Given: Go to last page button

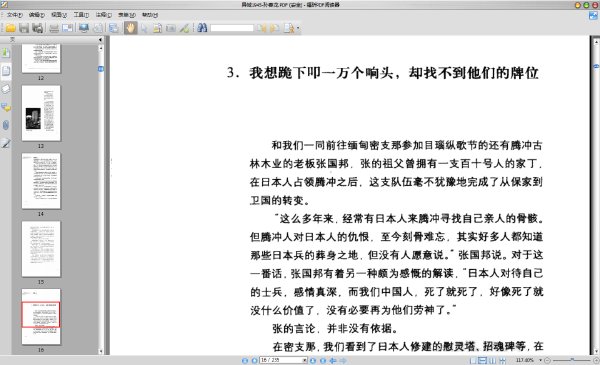Looking at the screenshot, I should (323, 360).
